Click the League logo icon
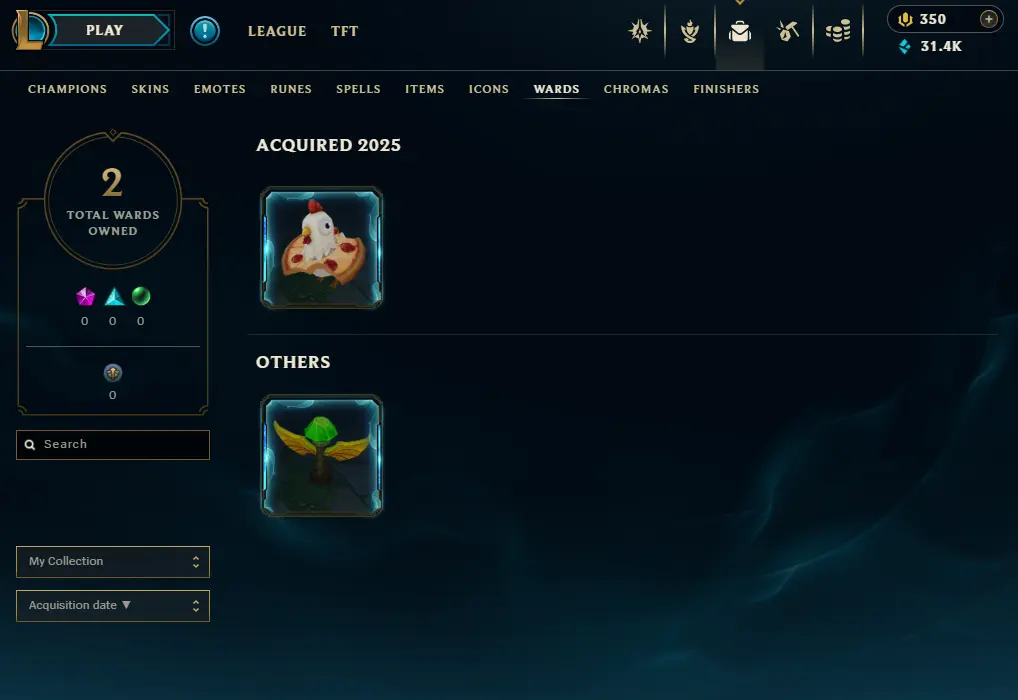 (x=29, y=30)
